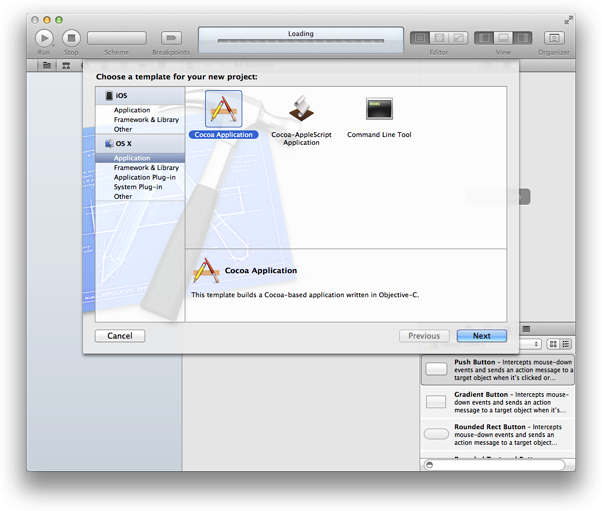Click the Cancel button

[120, 336]
